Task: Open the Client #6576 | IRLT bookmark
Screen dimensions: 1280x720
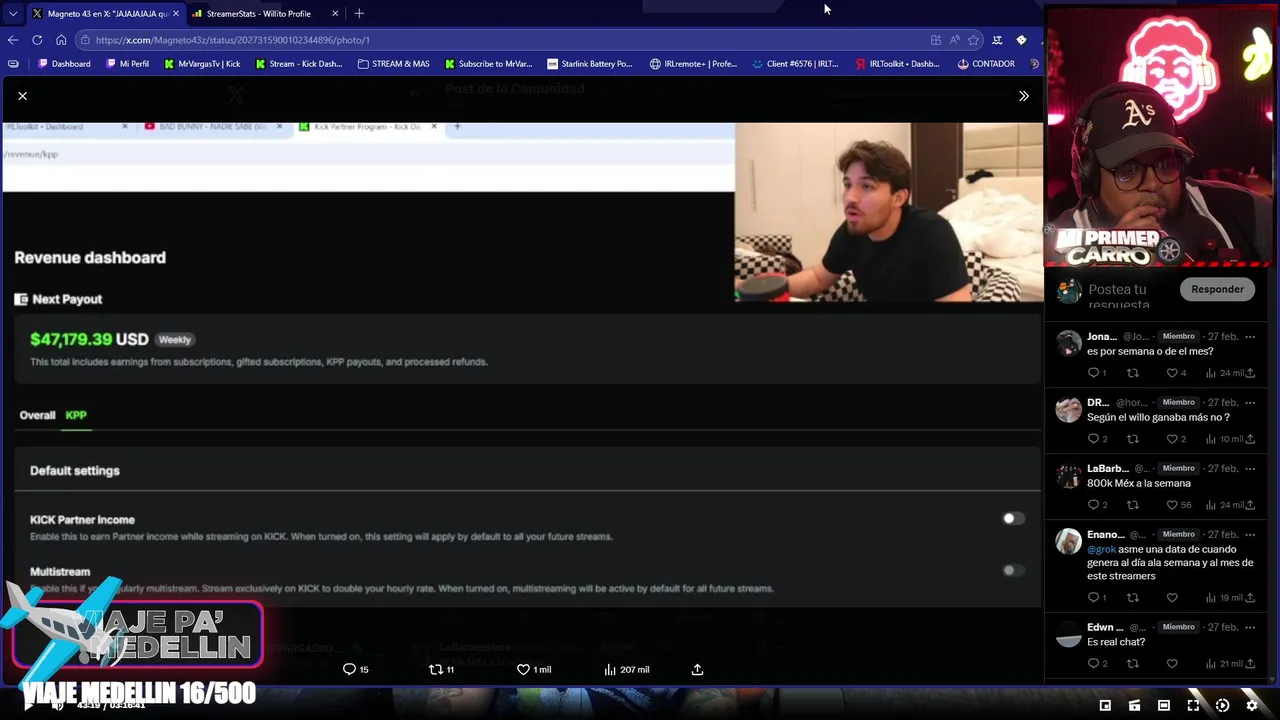Action: 794,64
